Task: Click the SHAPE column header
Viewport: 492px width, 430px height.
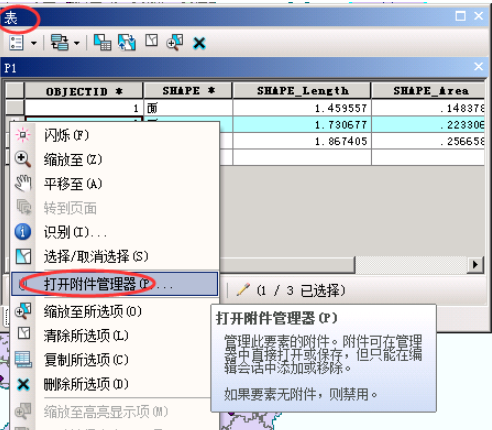Action: coord(188,91)
